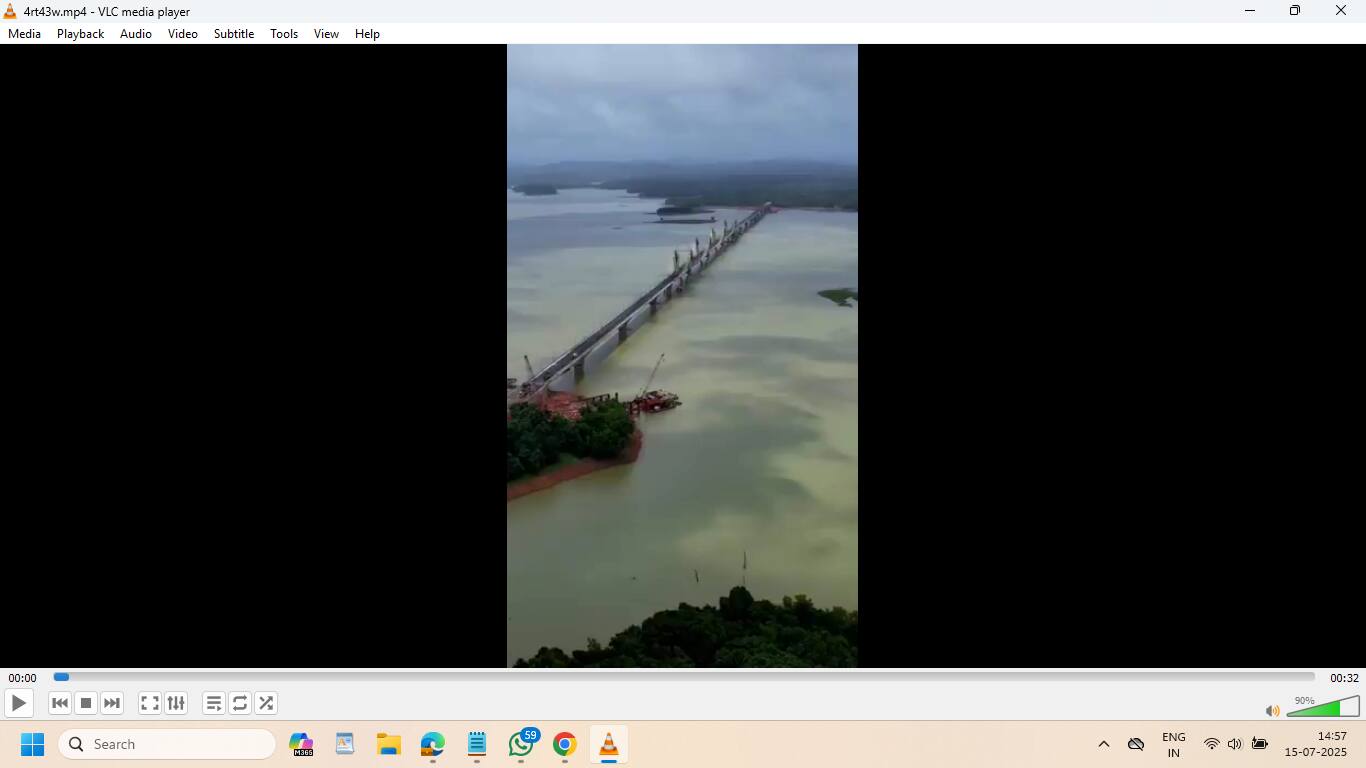Set volume using the volume slider
Image resolution: width=1366 pixels, height=768 pixels.
coord(1322,708)
